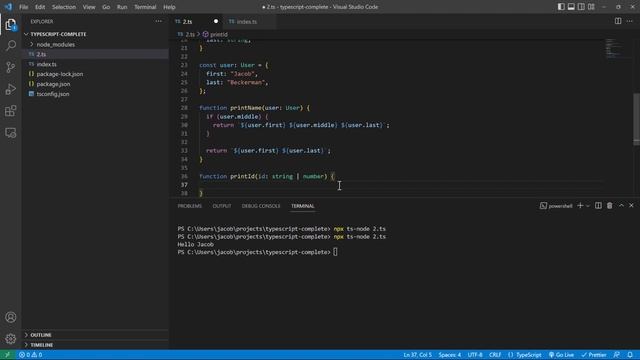This screenshot has height=360, width=640.
Task: Kill the terminal with the trash icon
Action: 609,206
